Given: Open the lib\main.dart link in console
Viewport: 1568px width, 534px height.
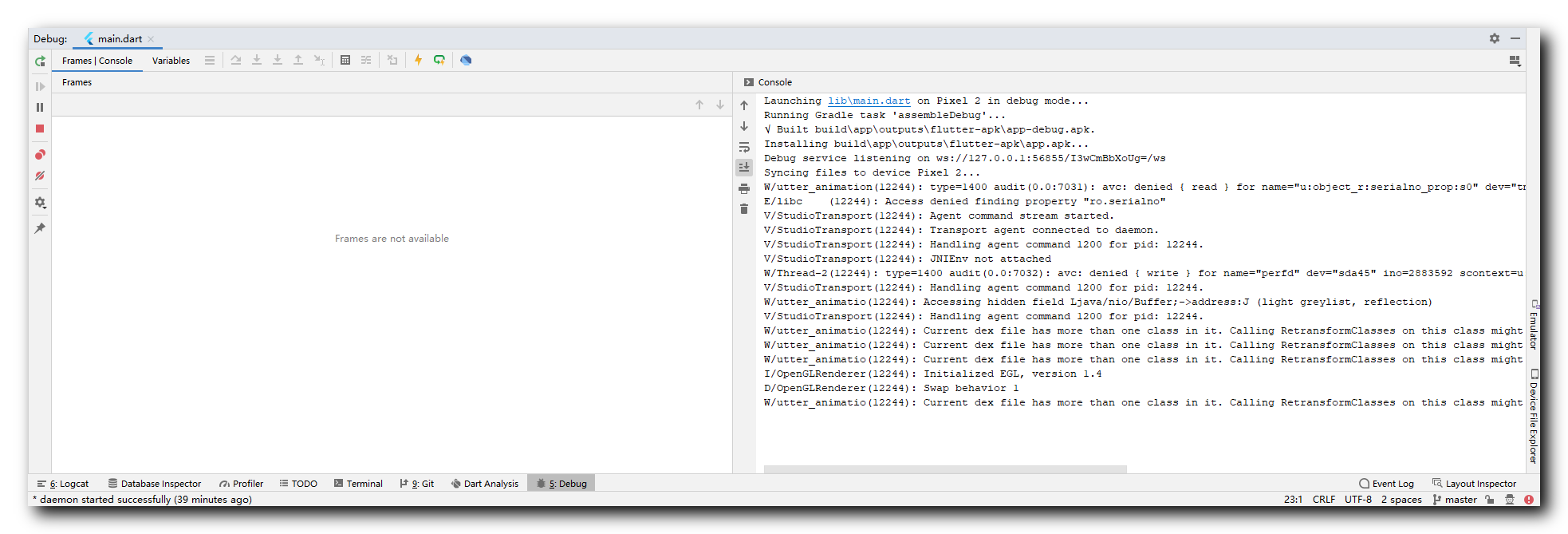Looking at the screenshot, I should coord(869,101).
